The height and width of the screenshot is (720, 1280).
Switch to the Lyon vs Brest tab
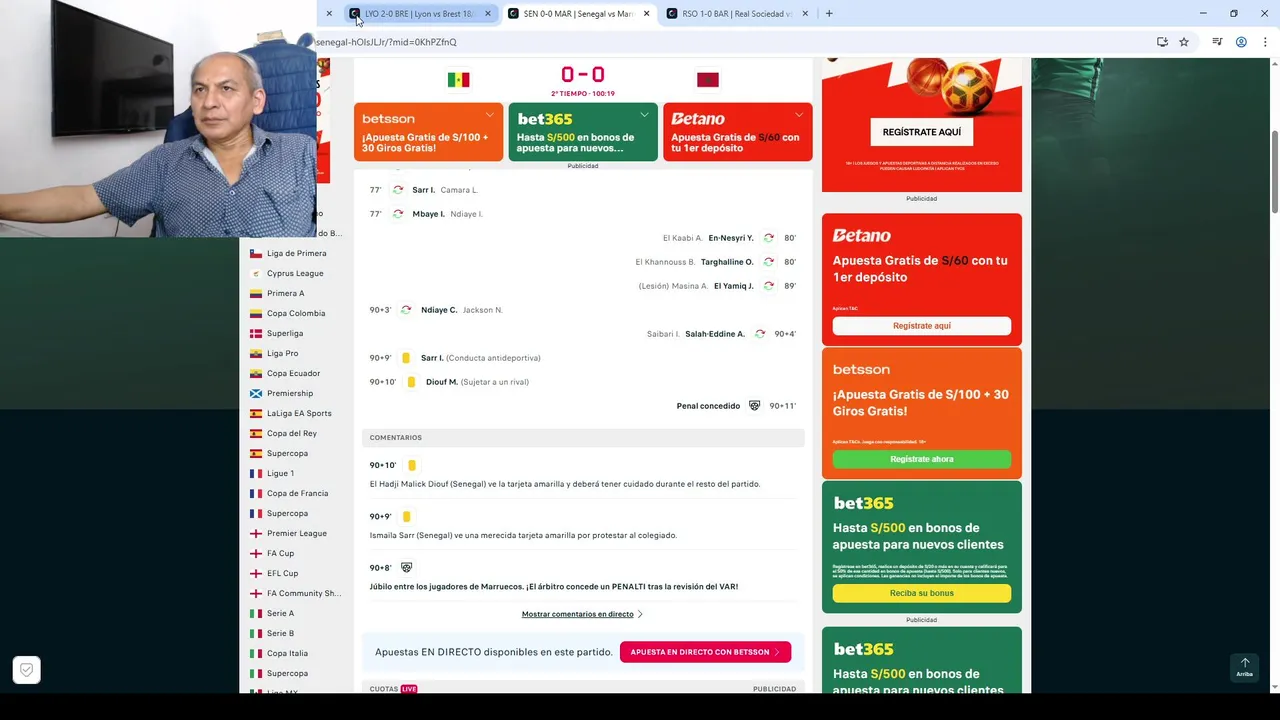coord(420,14)
